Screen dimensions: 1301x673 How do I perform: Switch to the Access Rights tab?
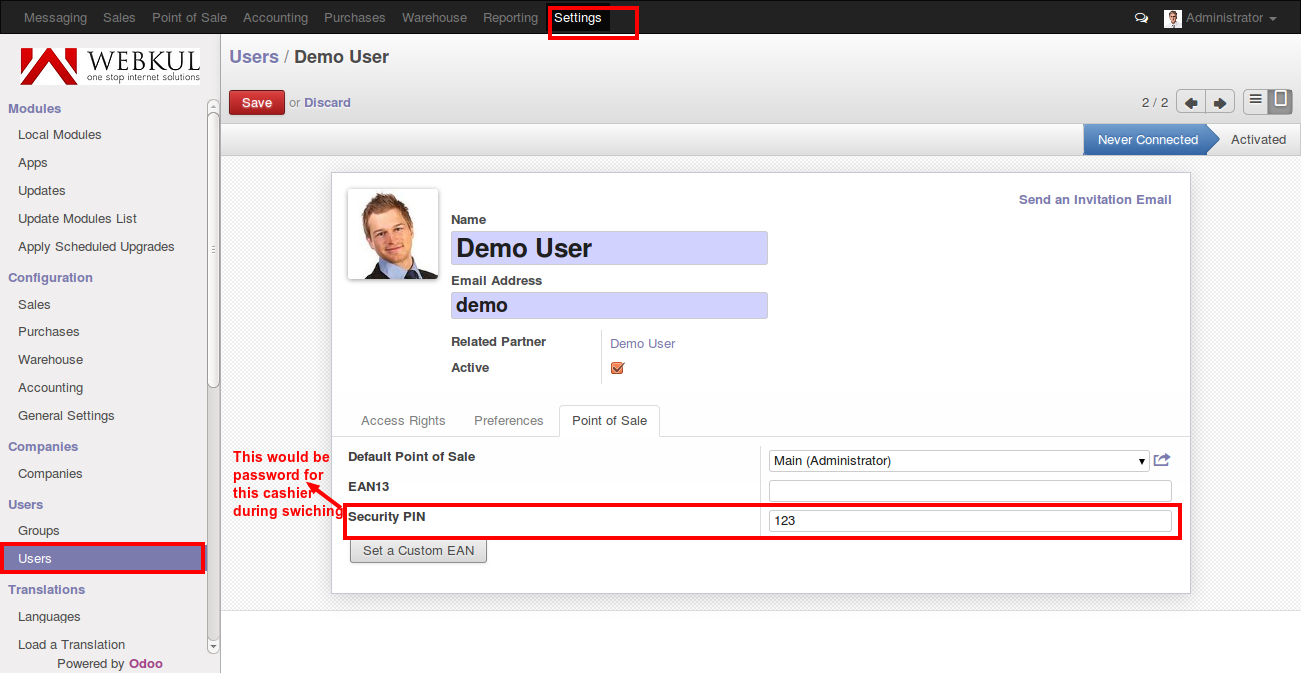tap(403, 421)
